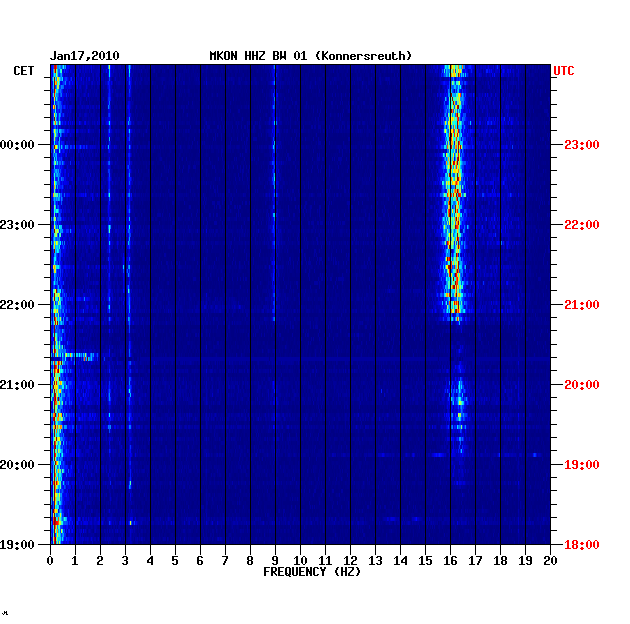
Task: Click frequency axis value 13
Action: (x=375, y=561)
